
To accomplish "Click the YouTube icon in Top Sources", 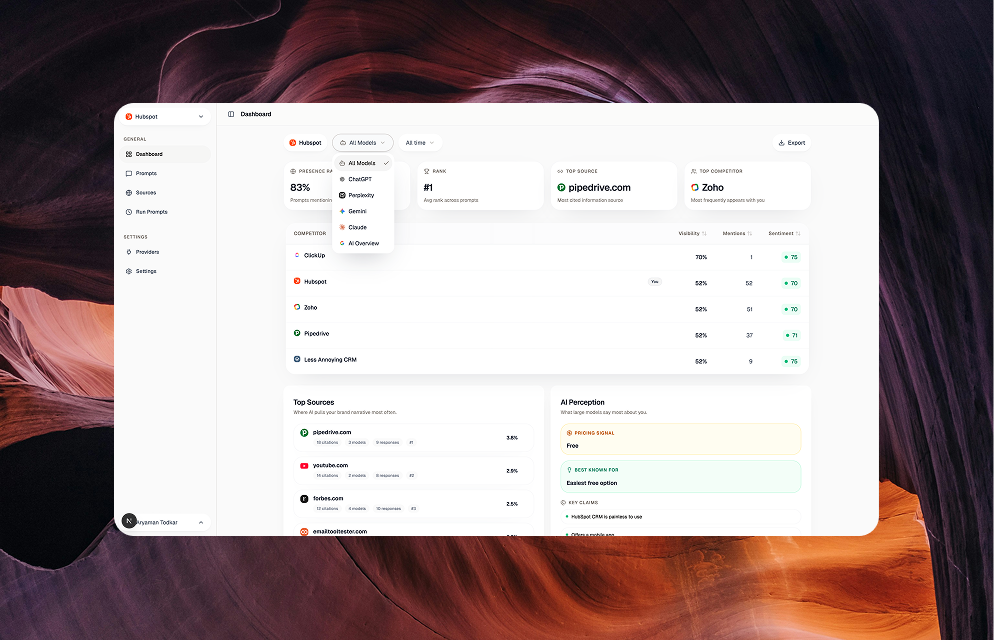I will point(304,466).
